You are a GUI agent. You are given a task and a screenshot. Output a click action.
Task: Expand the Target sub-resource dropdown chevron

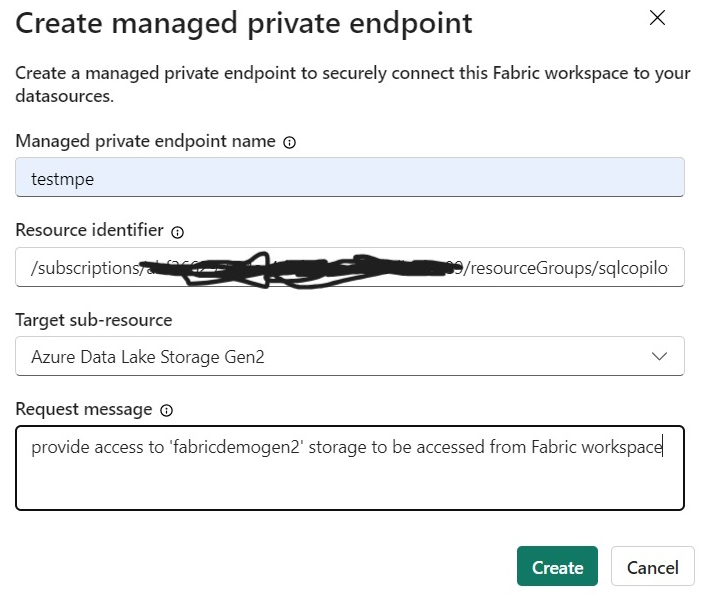(x=659, y=356)
